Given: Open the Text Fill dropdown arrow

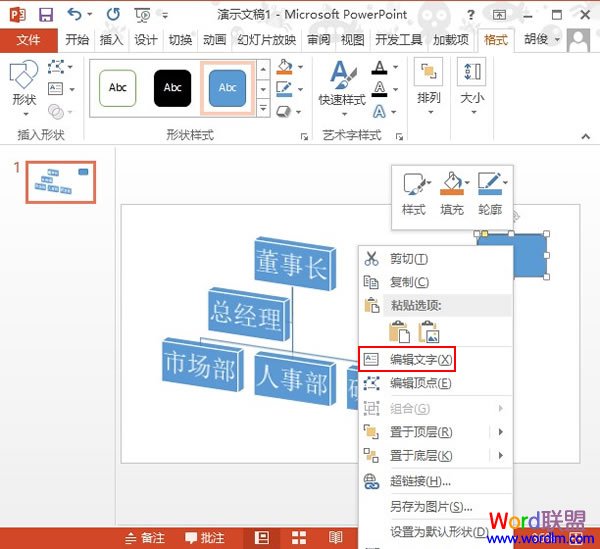Looking at the screenshot, I should [x=395, y=67].
